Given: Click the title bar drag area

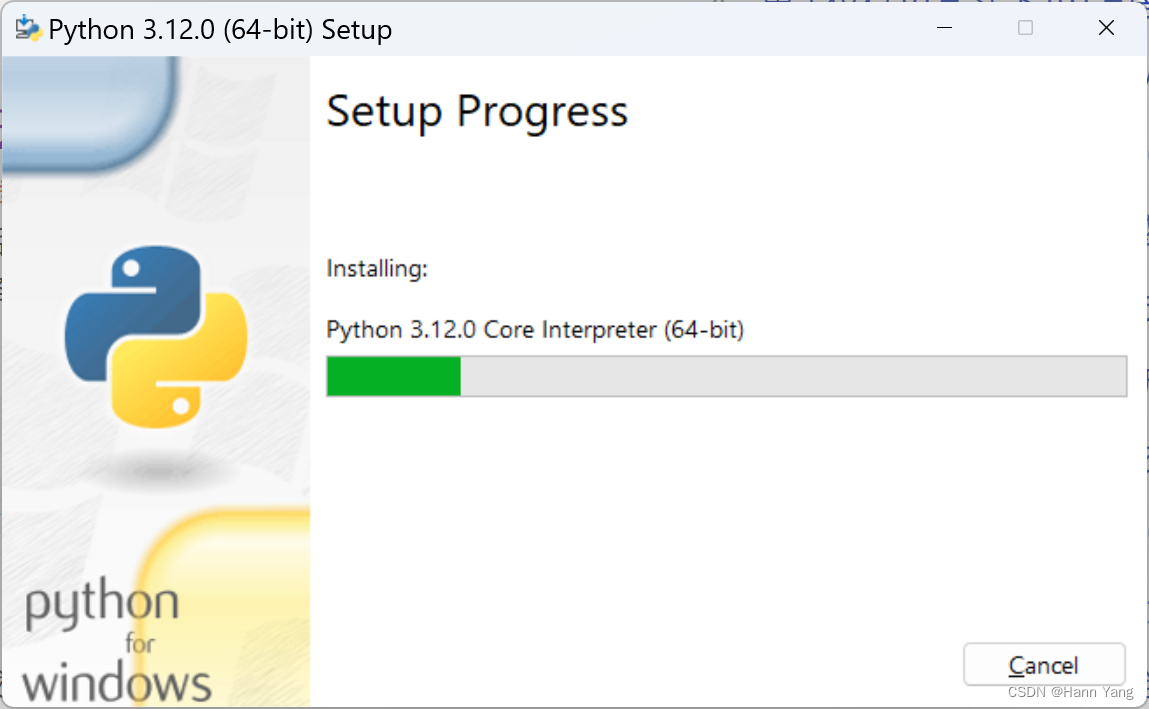Looking at the screenshot, I should (600, 28).
